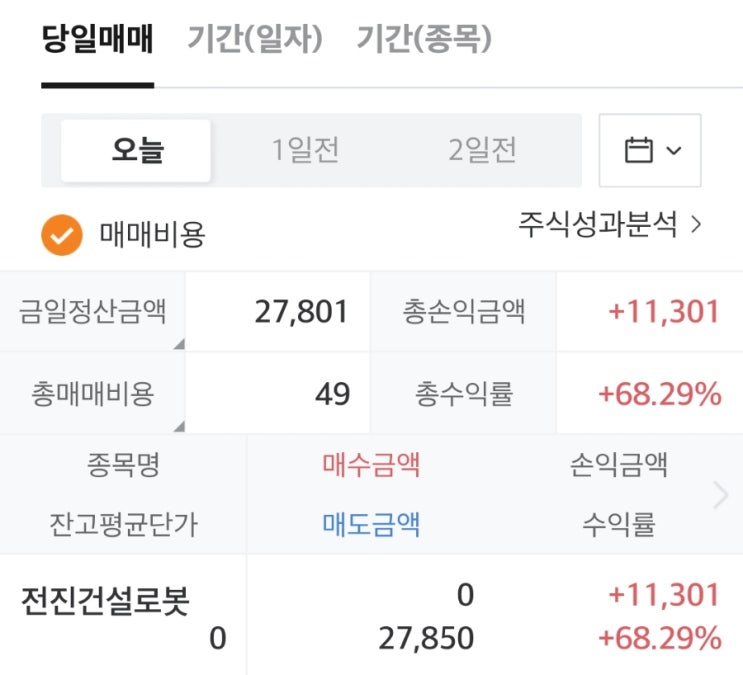Open the 기간(일자) tab
The image size is (743, 675).
click(255, 40)
